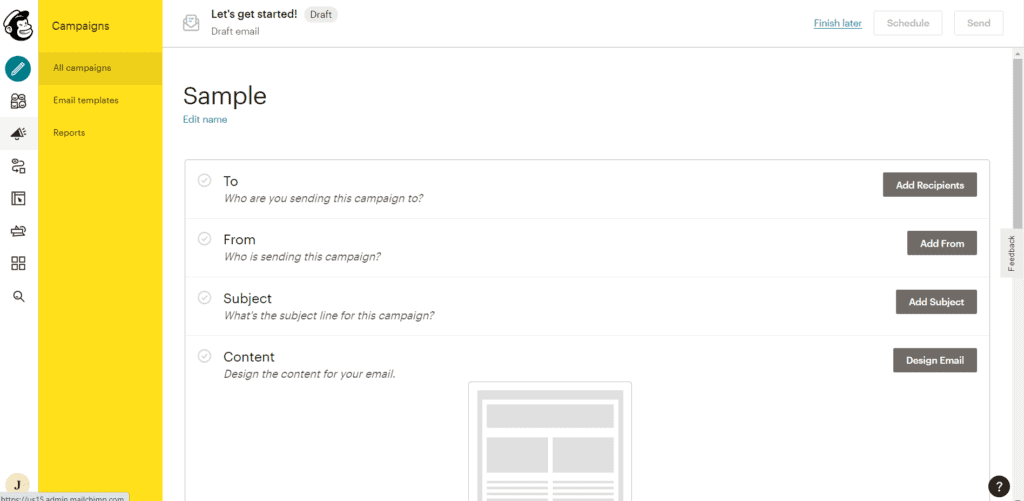Click the Edit name link
The image size is (1024, 501).
[x=205, y=119]
